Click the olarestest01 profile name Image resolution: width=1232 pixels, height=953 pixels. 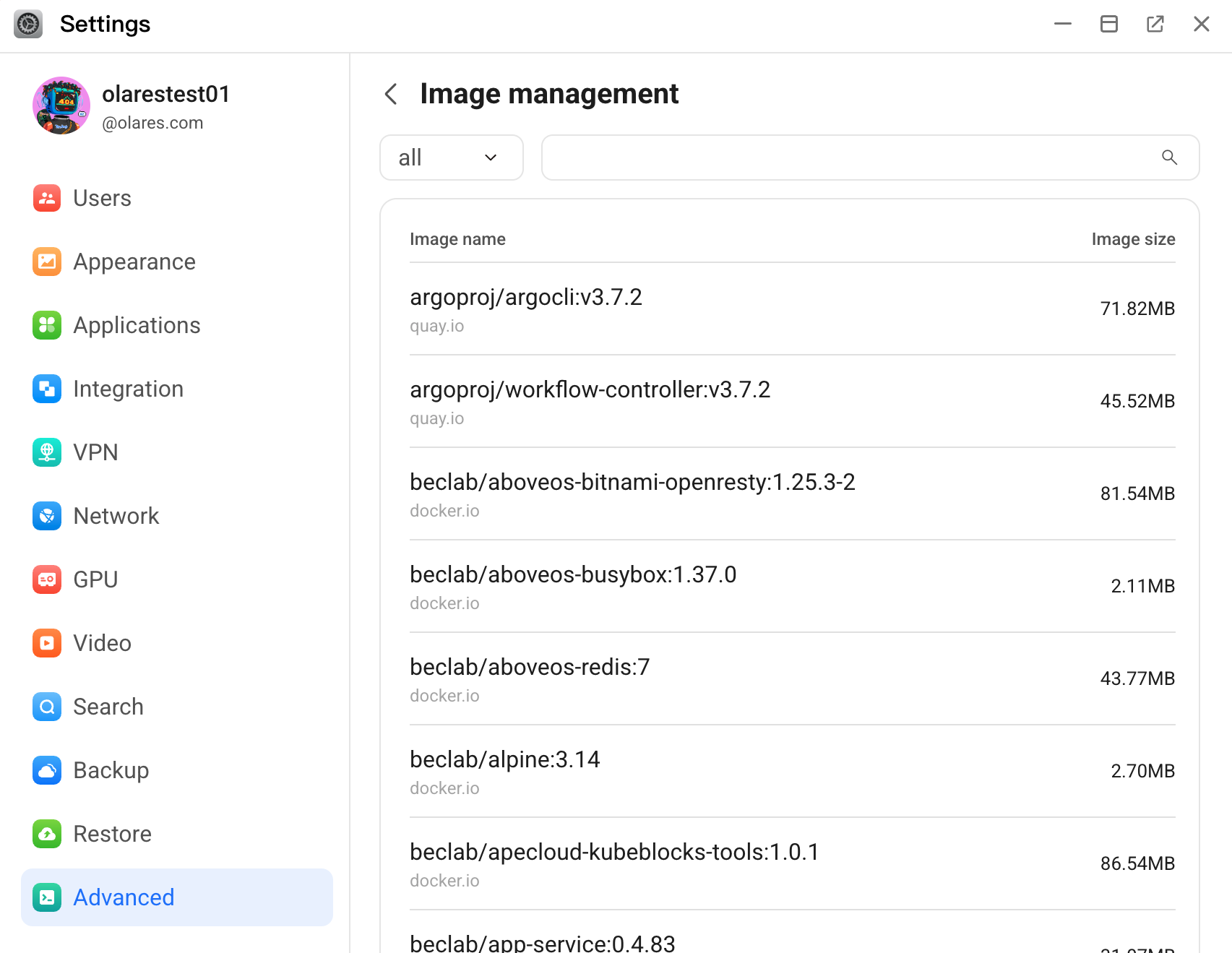click(x=165, y=94)
